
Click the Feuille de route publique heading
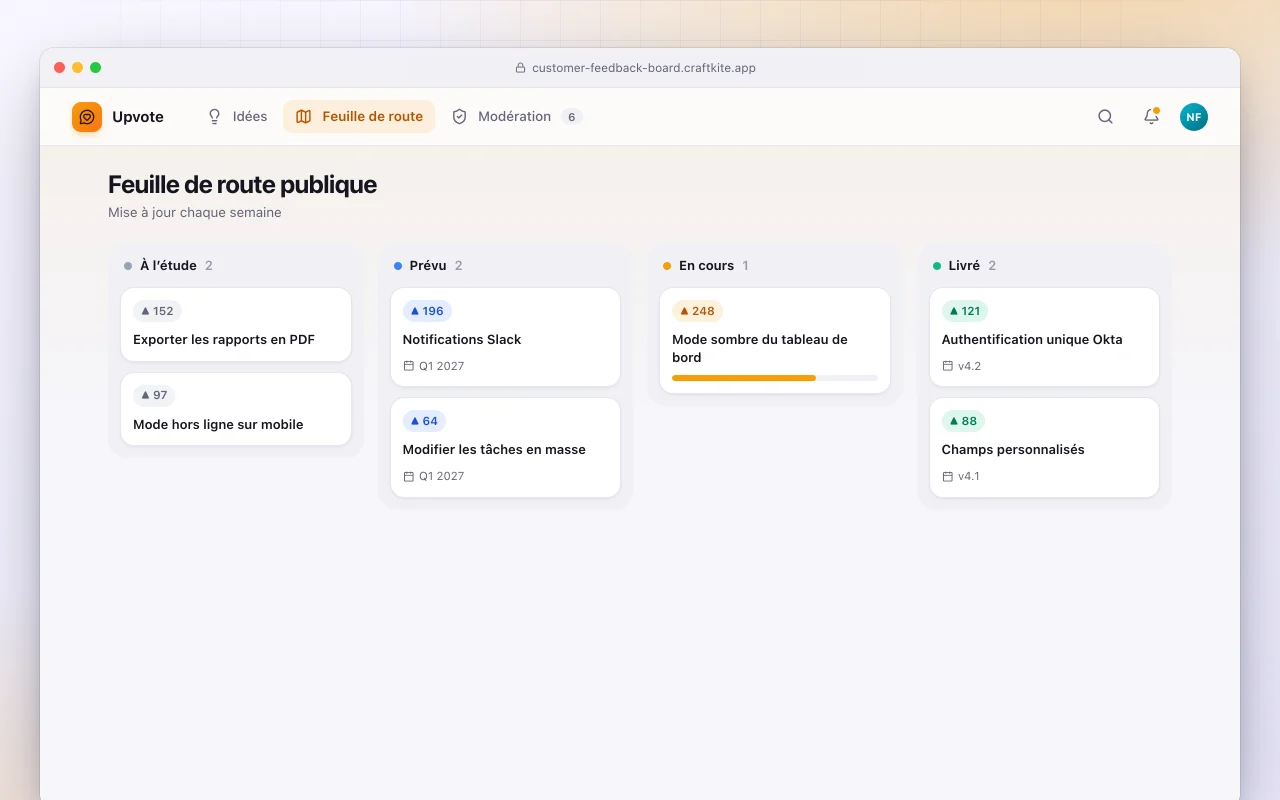click(242, 185)
